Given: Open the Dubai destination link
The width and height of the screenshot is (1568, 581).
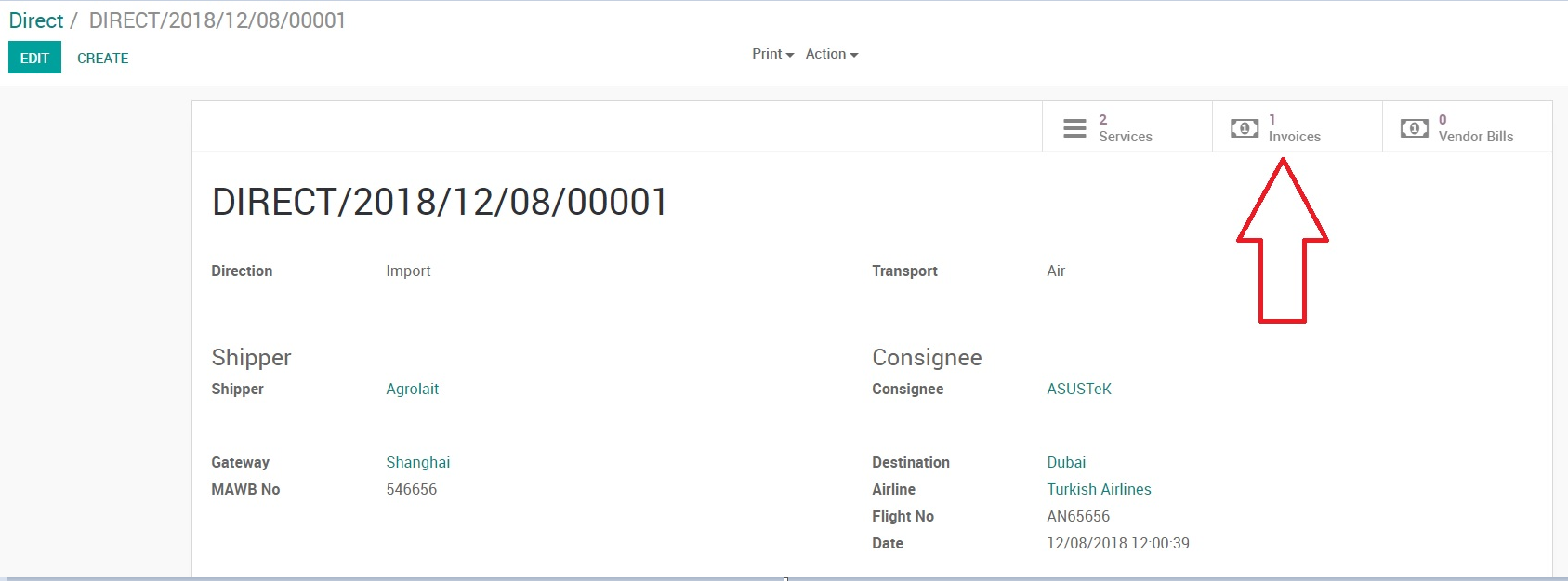Looking at the screenshot, I should [x=1065, y=462].
